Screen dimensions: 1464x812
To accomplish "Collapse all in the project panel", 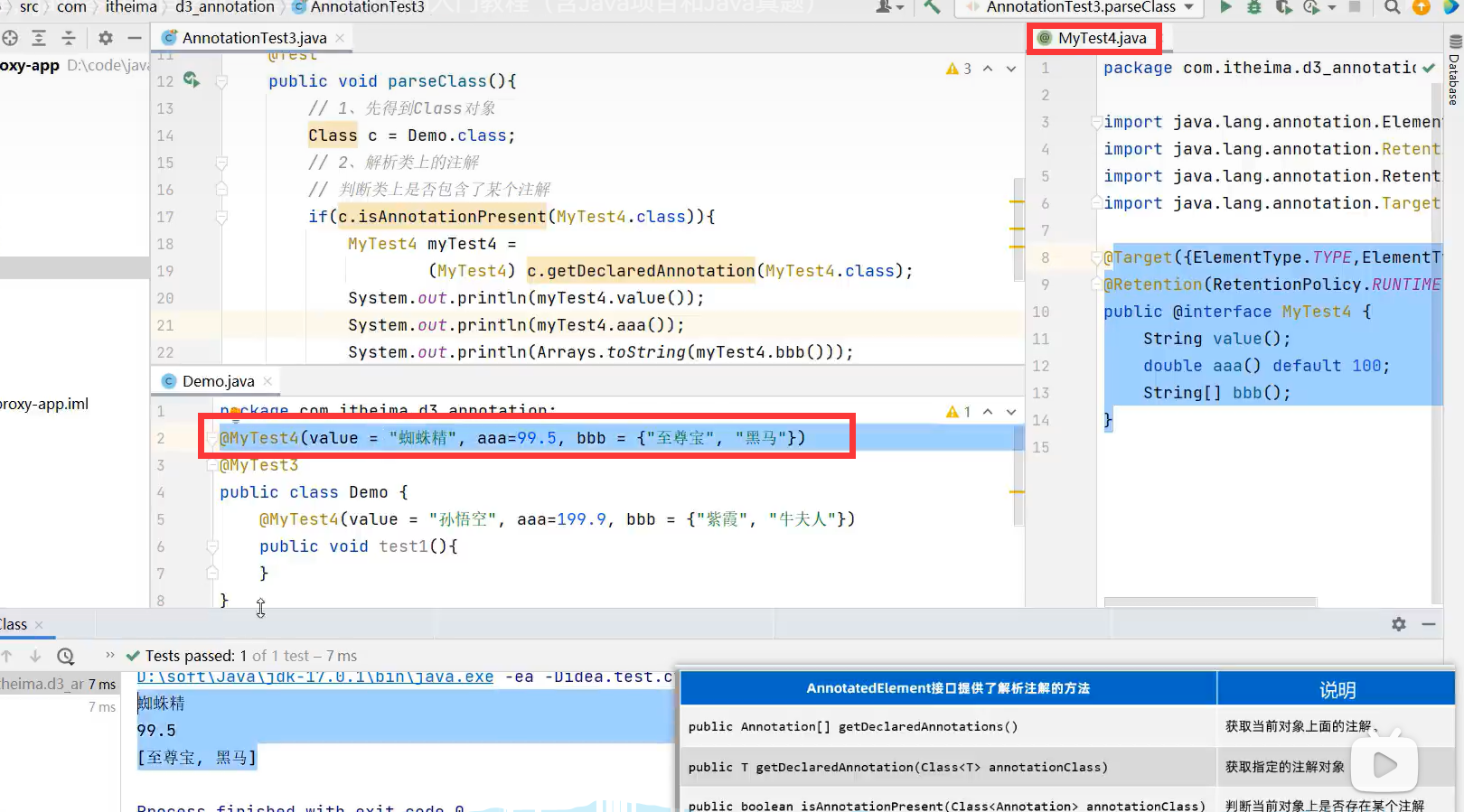I will [69, 38].
